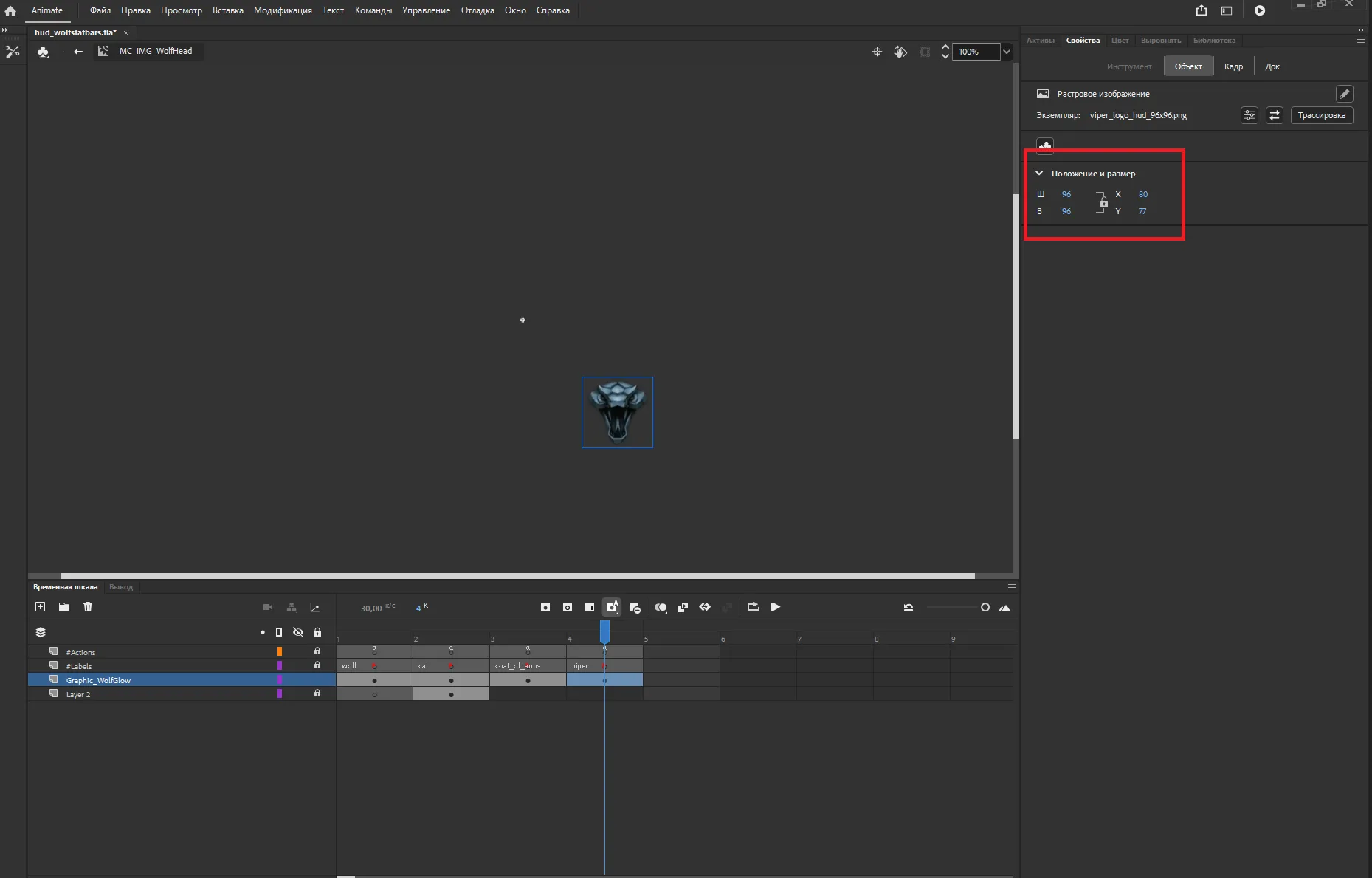Click the Delete layer trash icon
Screen dimensions: 1372x878
[x=88, y=607]
